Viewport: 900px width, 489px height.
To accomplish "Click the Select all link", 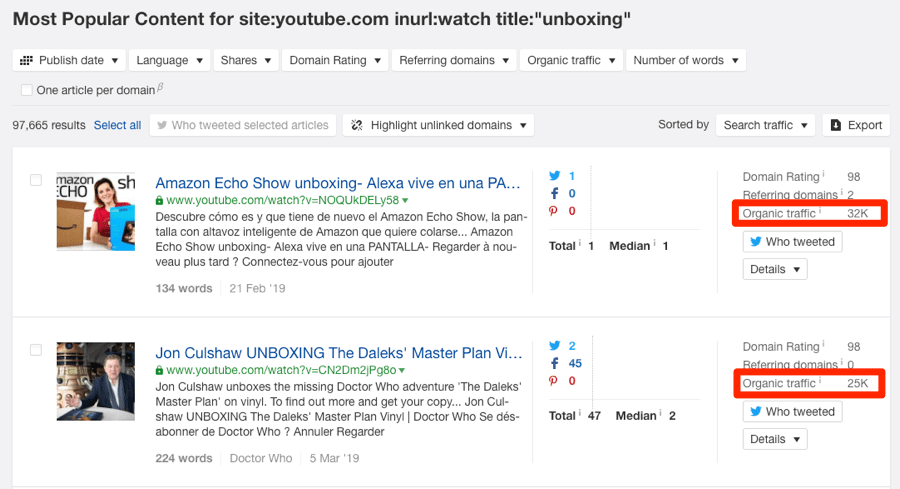I will [x=117, y=125].
